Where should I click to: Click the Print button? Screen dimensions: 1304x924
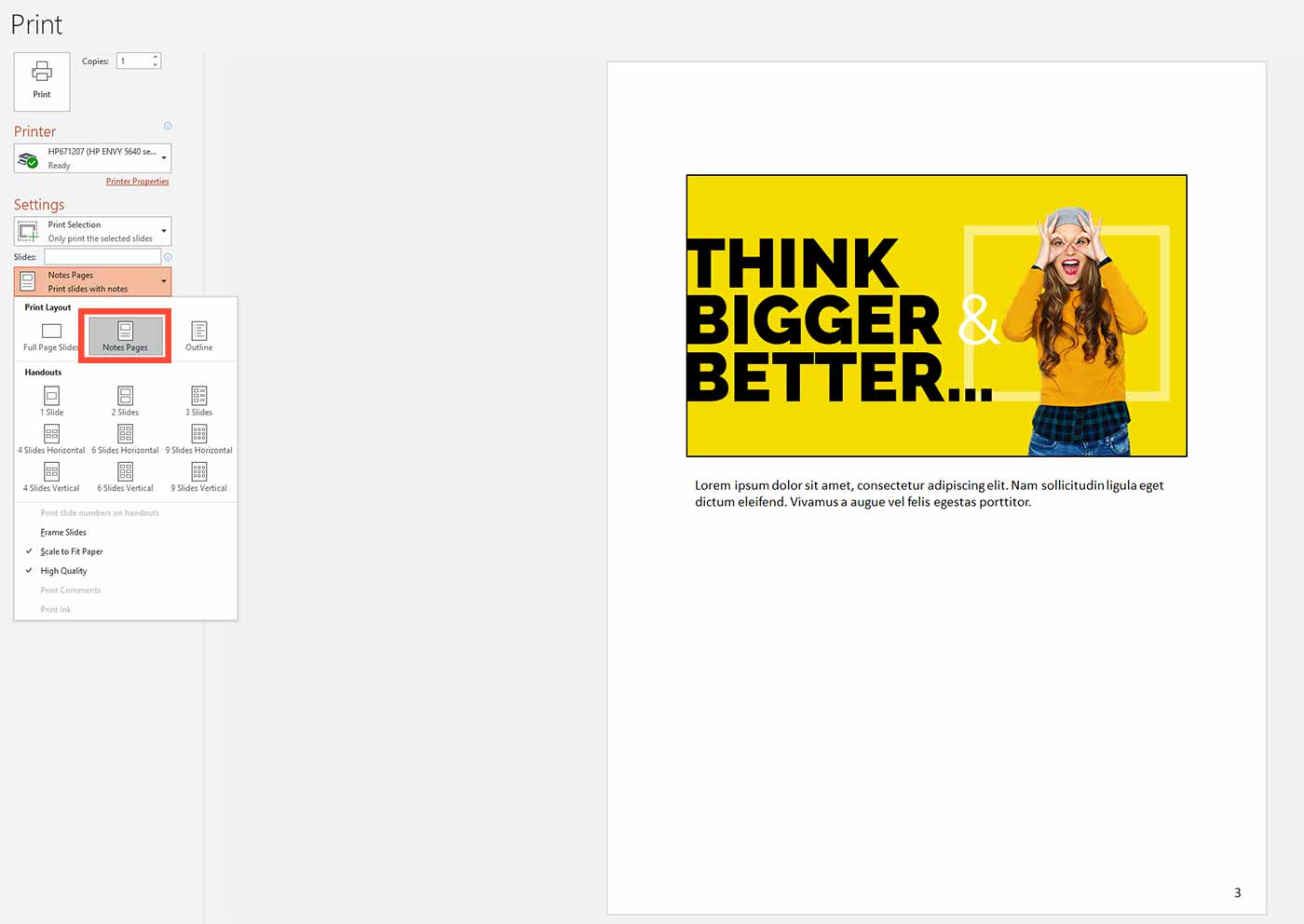click(41, 81)
